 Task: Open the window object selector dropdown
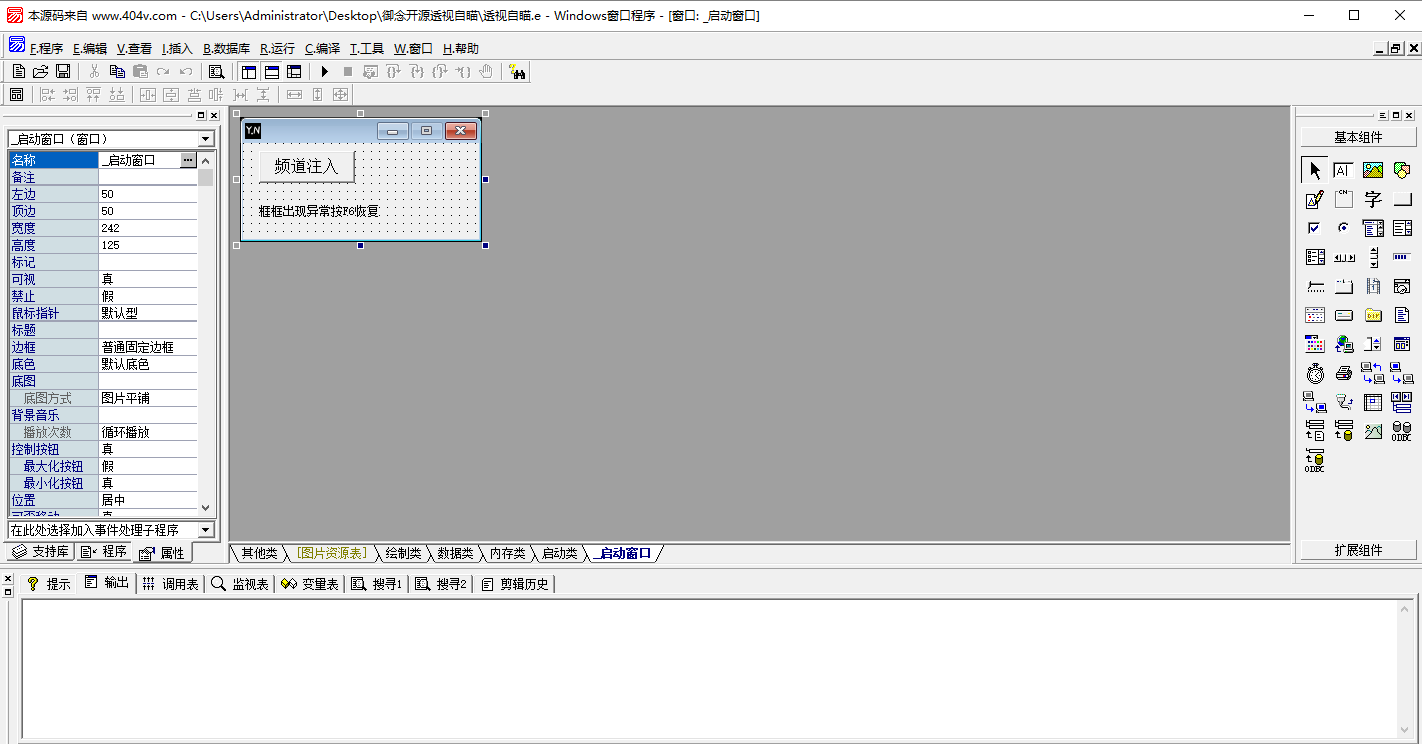tap(205, 138)
